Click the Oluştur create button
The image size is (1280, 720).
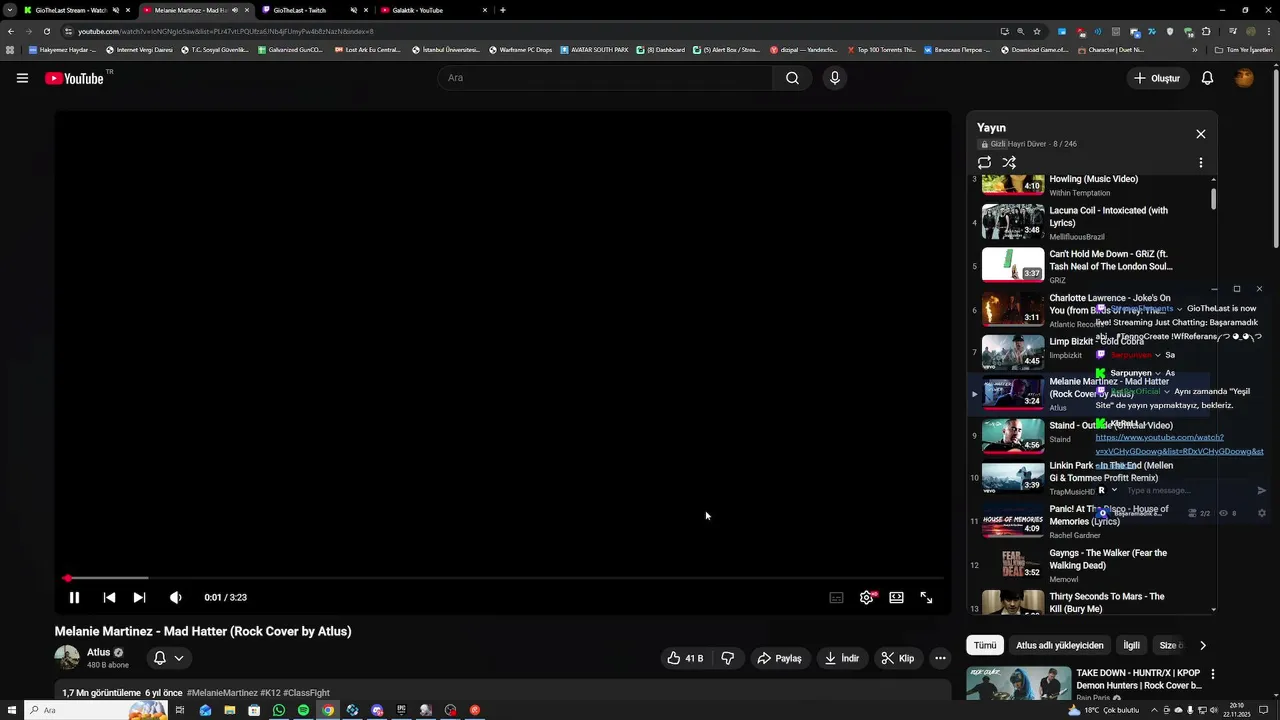point(1156,78)
